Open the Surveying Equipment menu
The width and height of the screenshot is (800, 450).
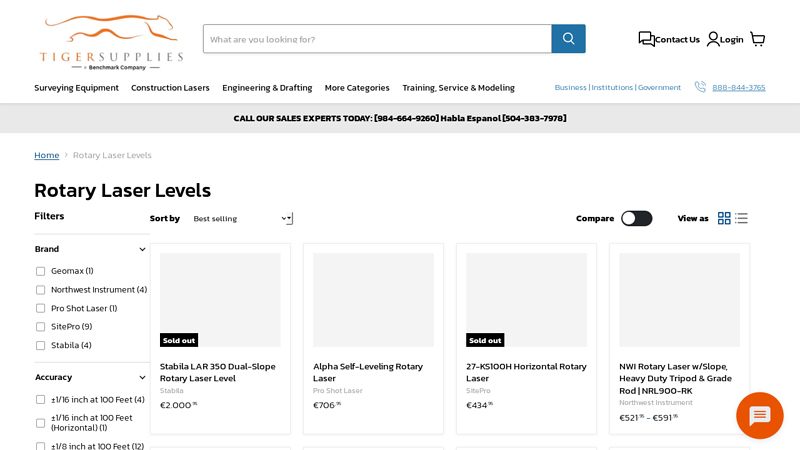coord(76,88)
